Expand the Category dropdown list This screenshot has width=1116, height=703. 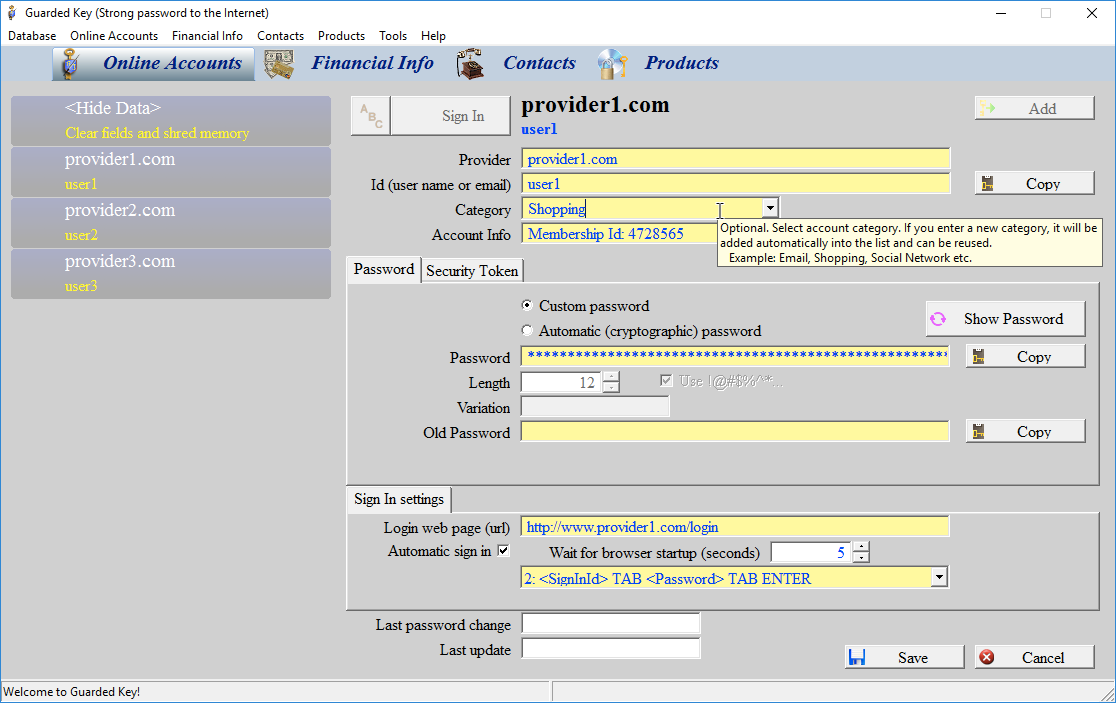pyautogui.click(x=770, y=208)
